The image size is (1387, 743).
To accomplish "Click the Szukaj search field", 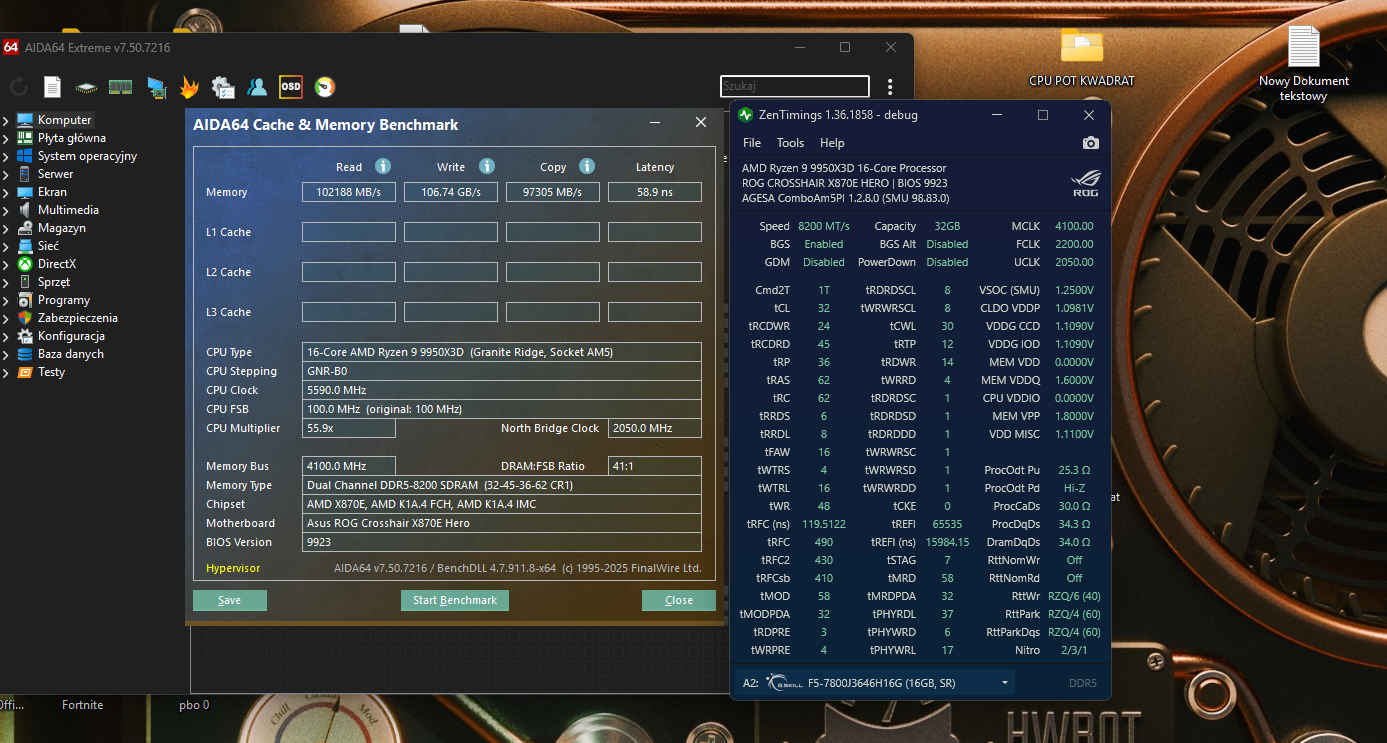I will [x=794, y=87].
